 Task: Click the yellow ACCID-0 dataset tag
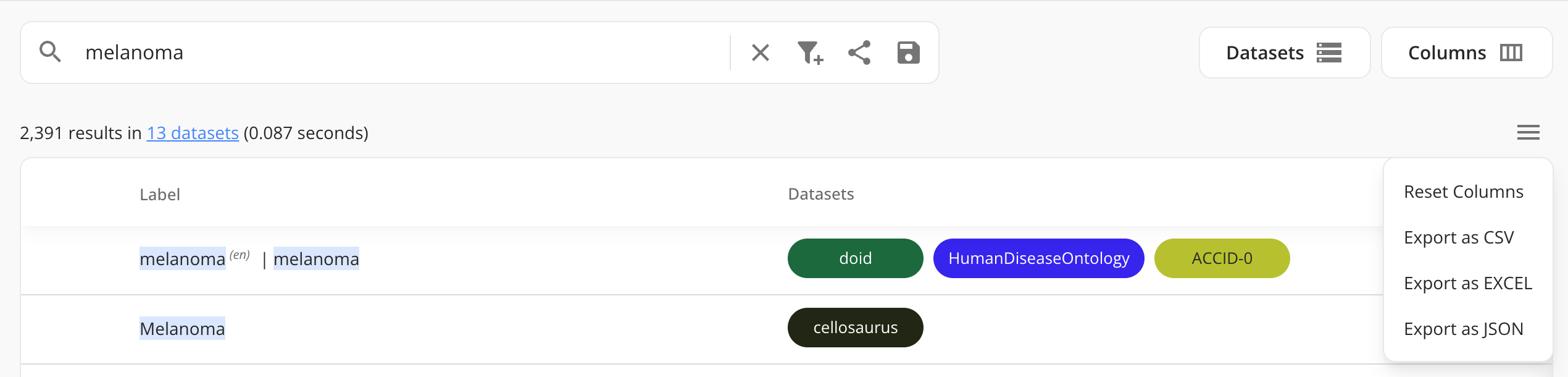click(x=1222, y=258)
